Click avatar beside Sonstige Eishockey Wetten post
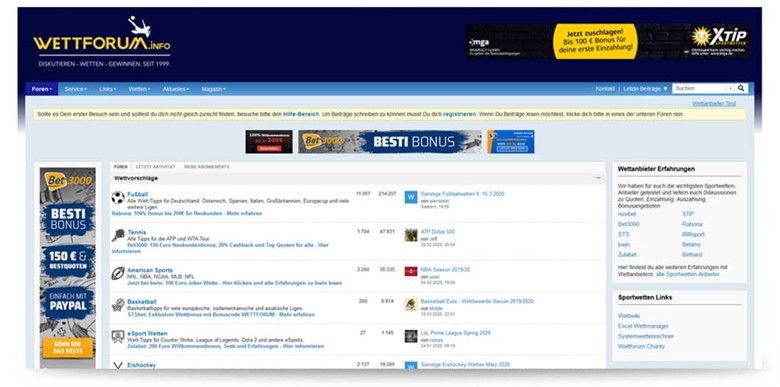This screenshot has width=780, height=387. [411, 366]
